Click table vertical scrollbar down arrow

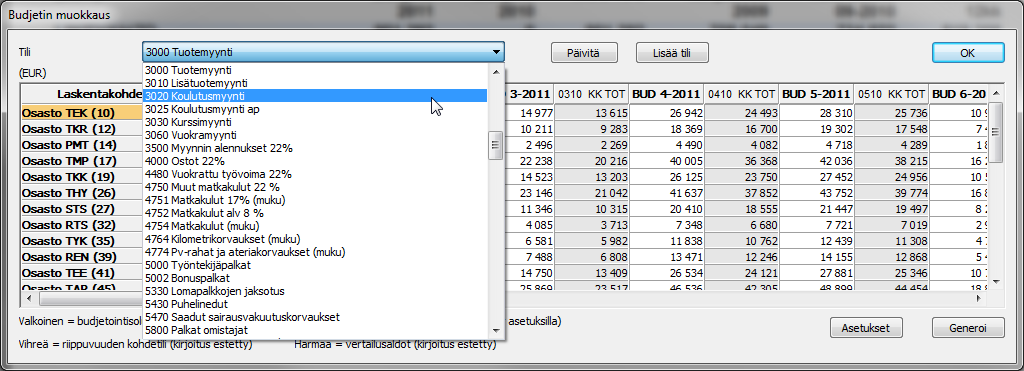(x=995, y=281)
